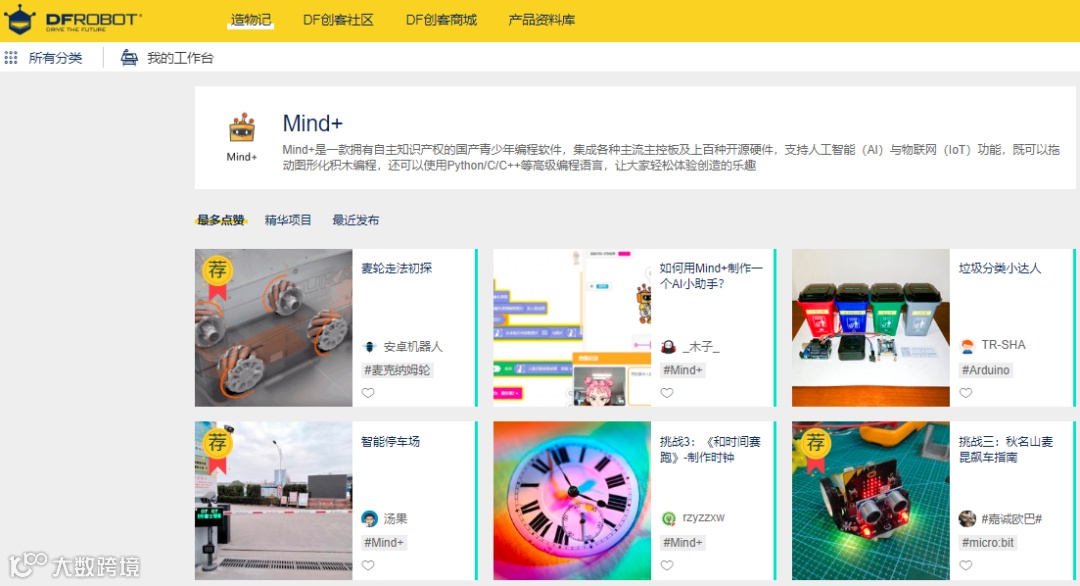Click author name TR-SHA
Viewport: 1080px width, 586px height.
pos(1004,345)
